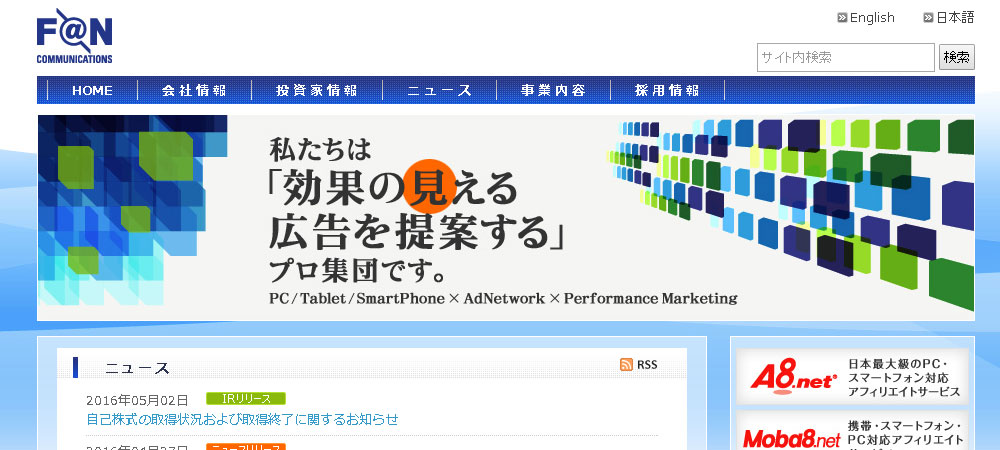Open the HOME menu item
This screenshot has height=450, width=1000.
pos(92,91)
